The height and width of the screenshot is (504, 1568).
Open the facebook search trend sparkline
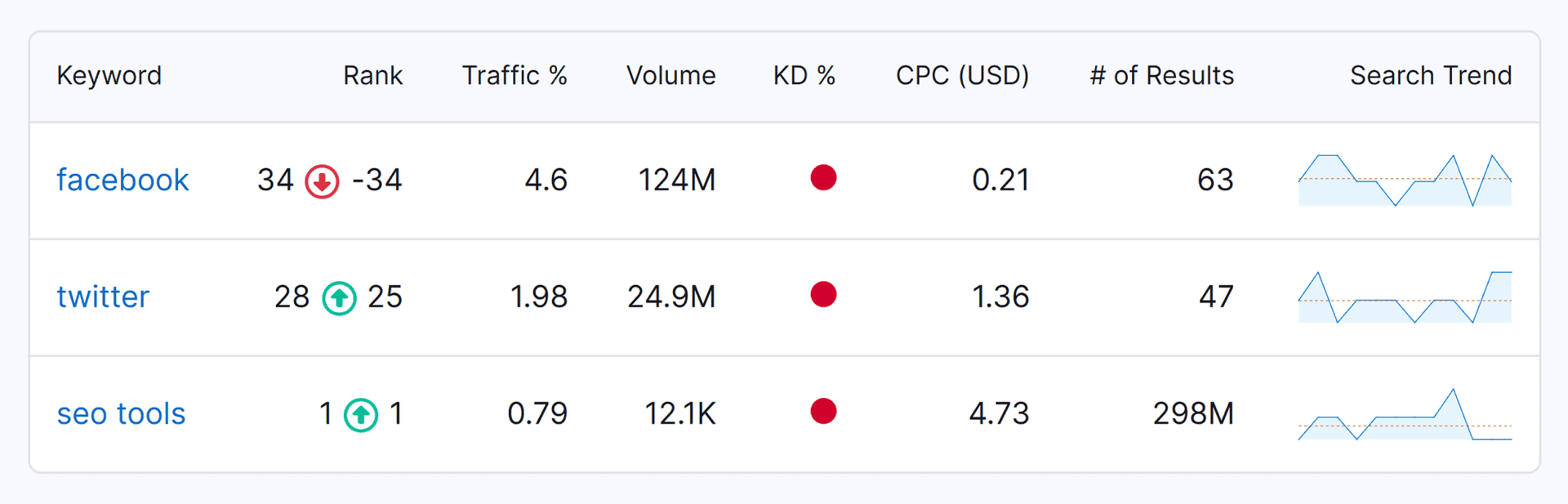(1405, 181)
